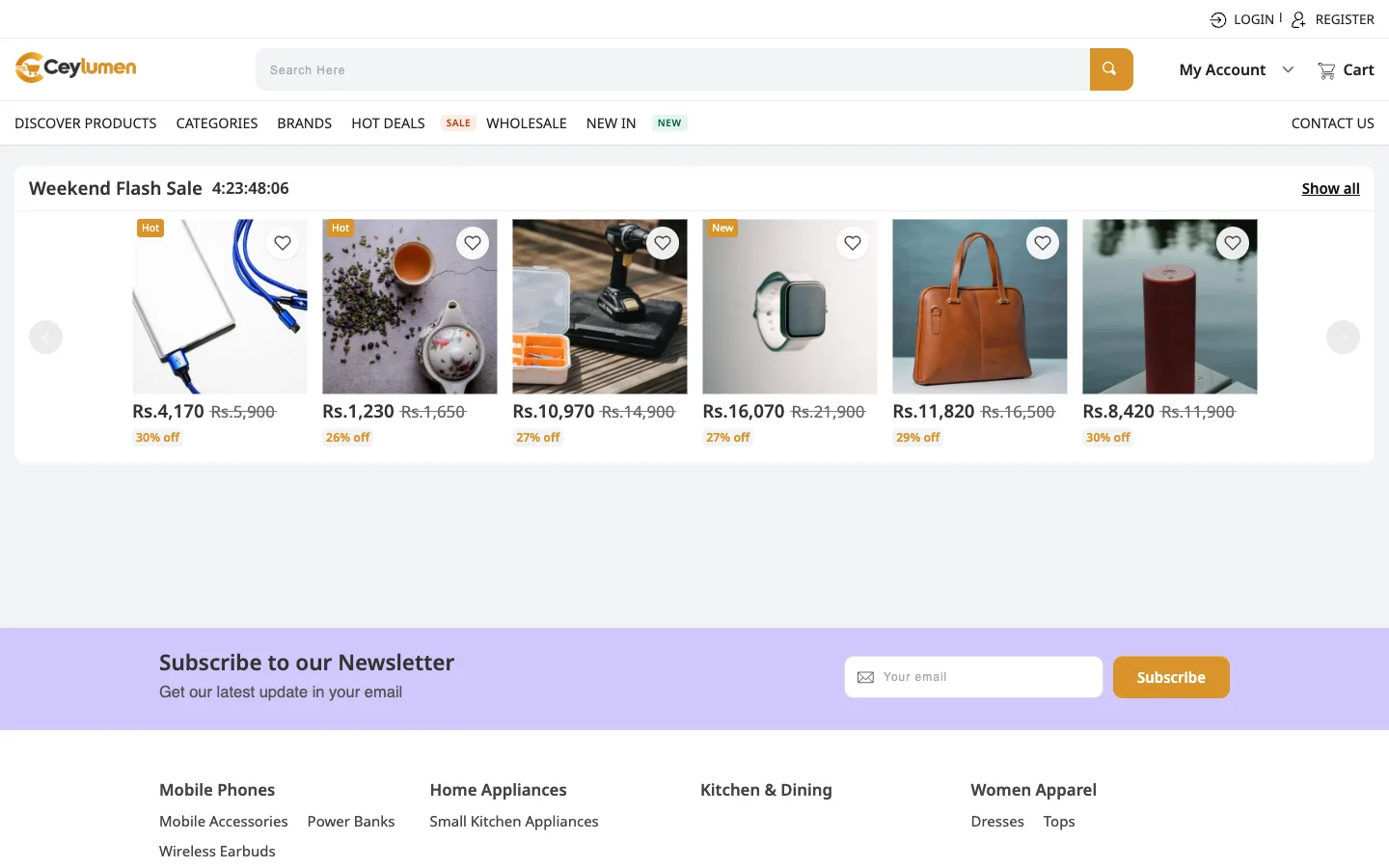
Task: Open the leather handbag thumbnail
Action: [980, 307]
